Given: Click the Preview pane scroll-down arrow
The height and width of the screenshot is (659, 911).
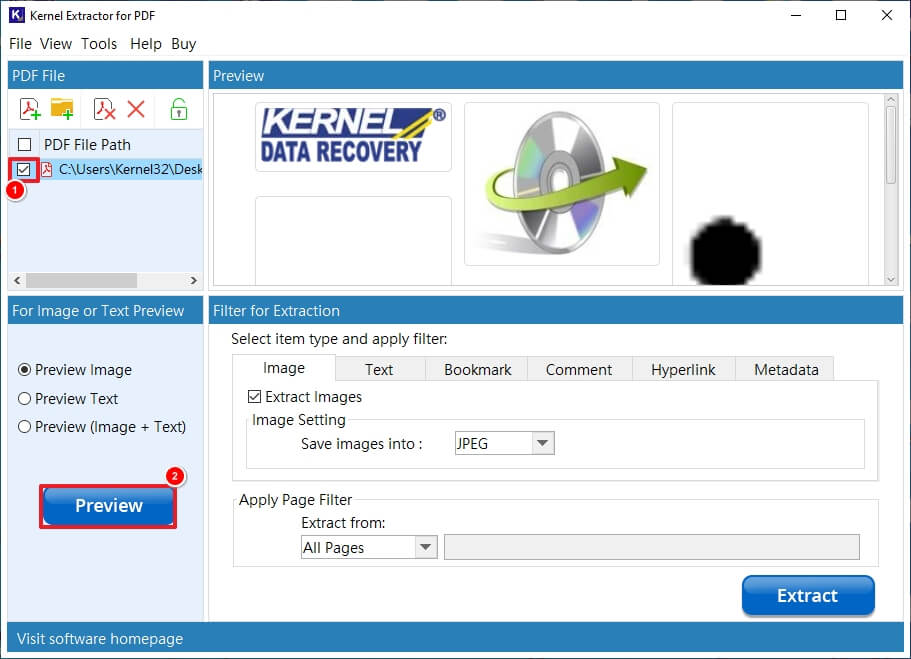Looking at the screenshot, I should 891,280.
